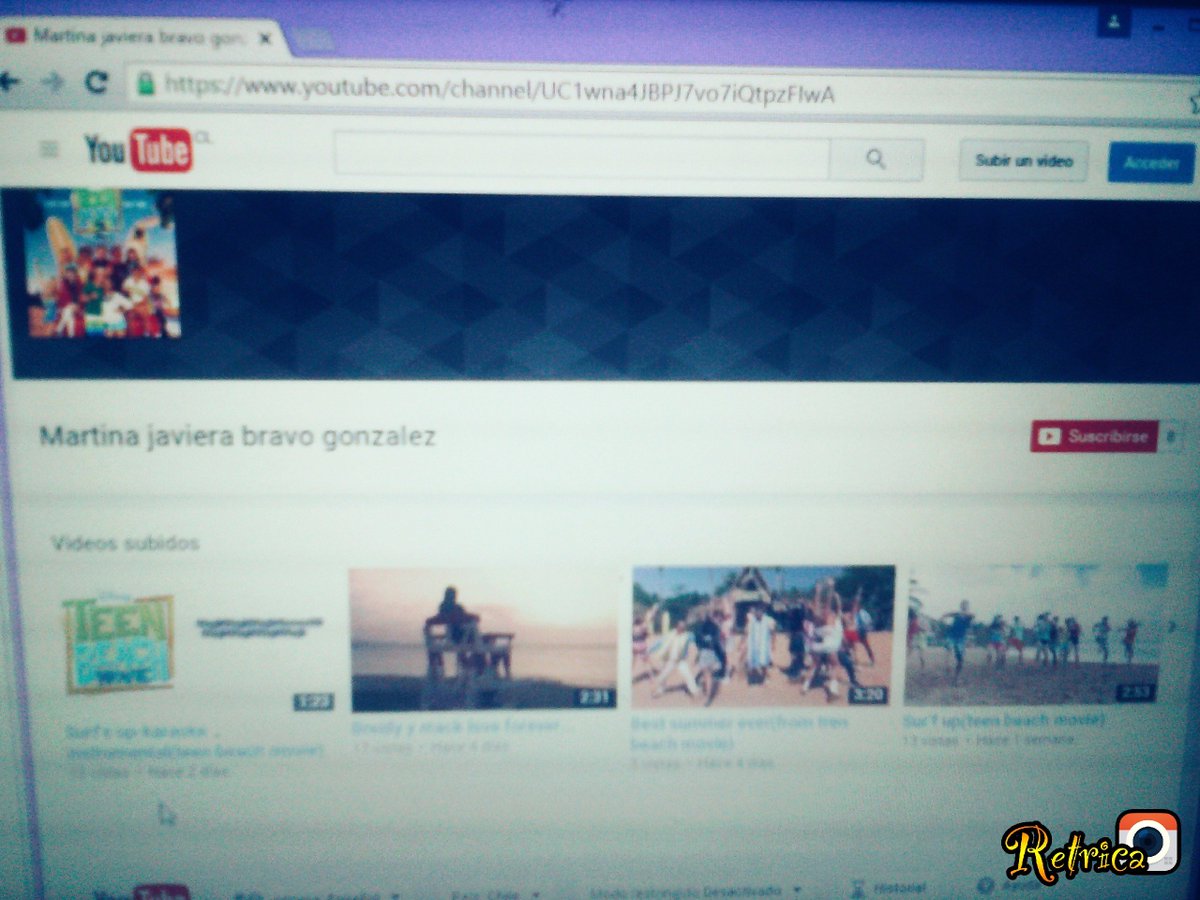Viewport: 1200px width, 900px height.
Task: Play the lifeguard chair sunset video
Action: tap(483, 640)
